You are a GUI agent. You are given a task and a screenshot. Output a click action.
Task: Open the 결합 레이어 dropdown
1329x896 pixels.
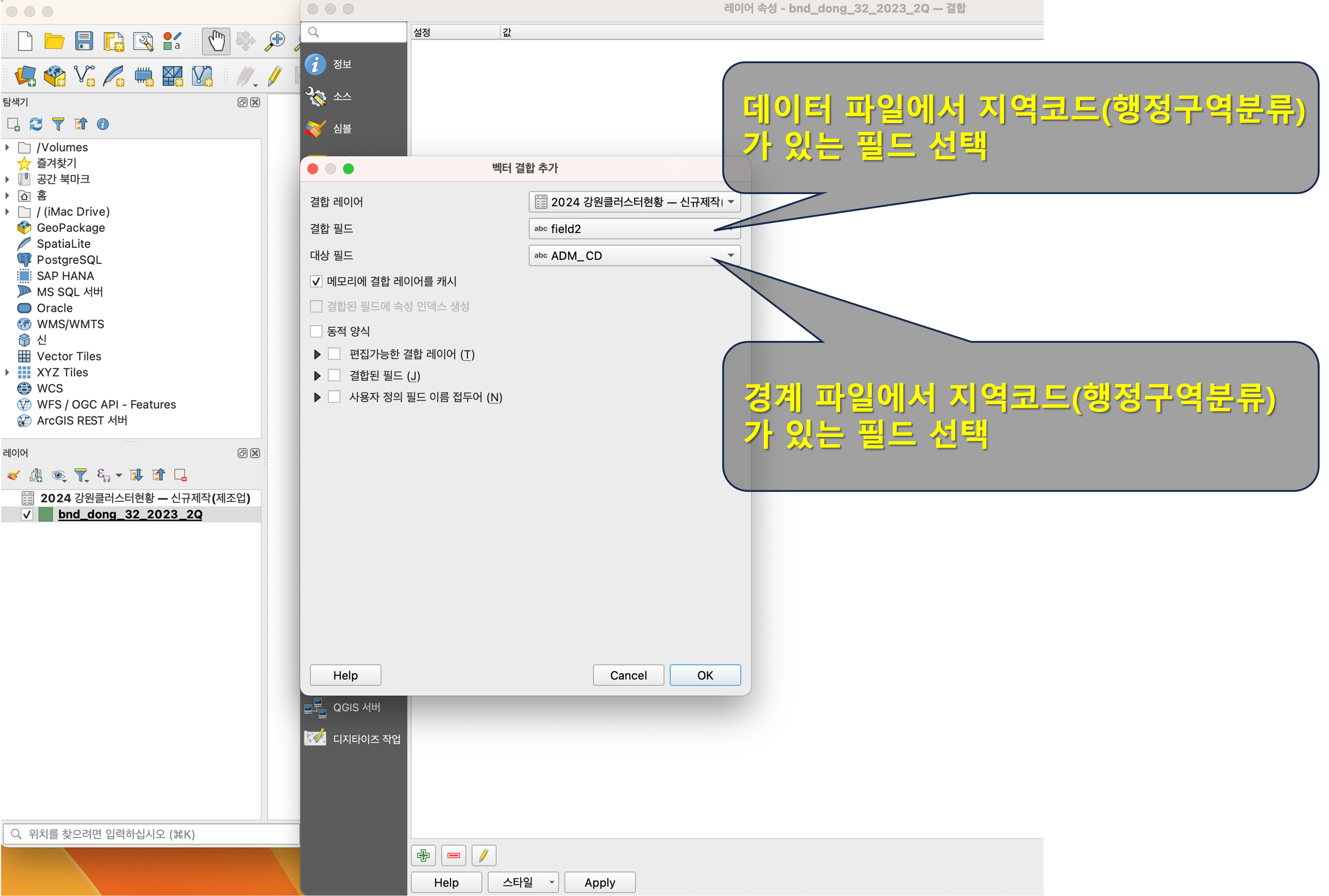tap(634, 202)
